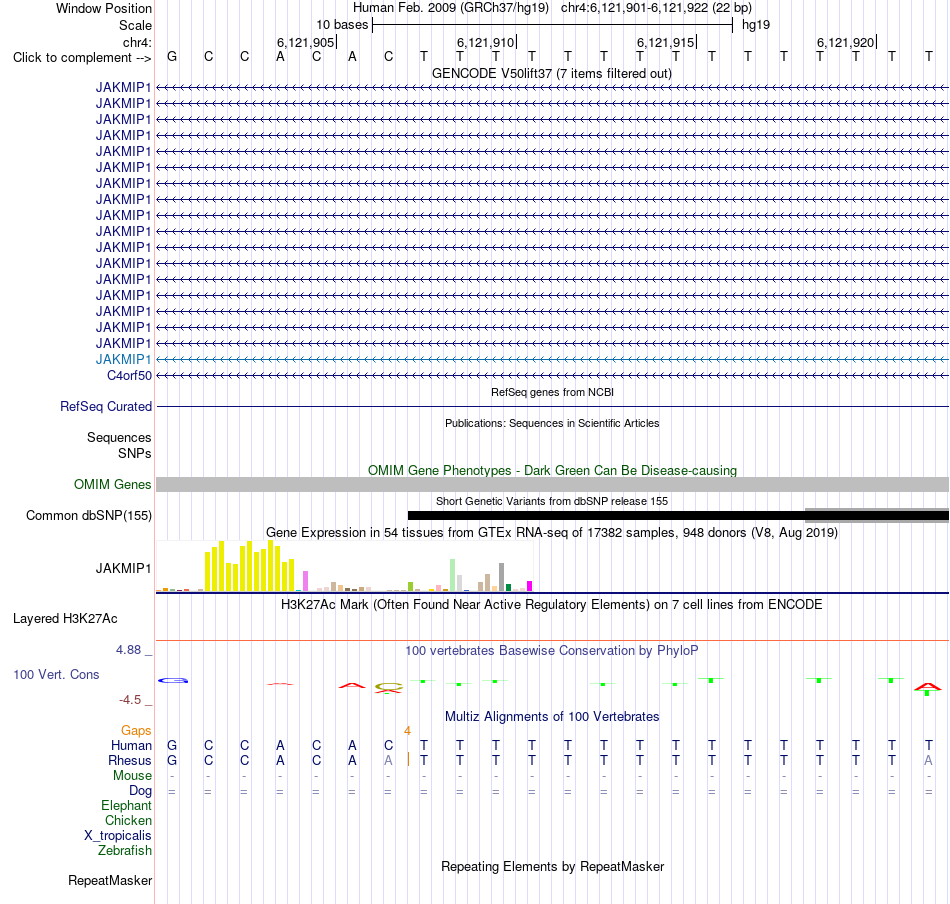Click the yellow brain-tissue bars in GTEx chart
Image resolution: width=950 pixels, height=904 pixels.
(250, 567)
